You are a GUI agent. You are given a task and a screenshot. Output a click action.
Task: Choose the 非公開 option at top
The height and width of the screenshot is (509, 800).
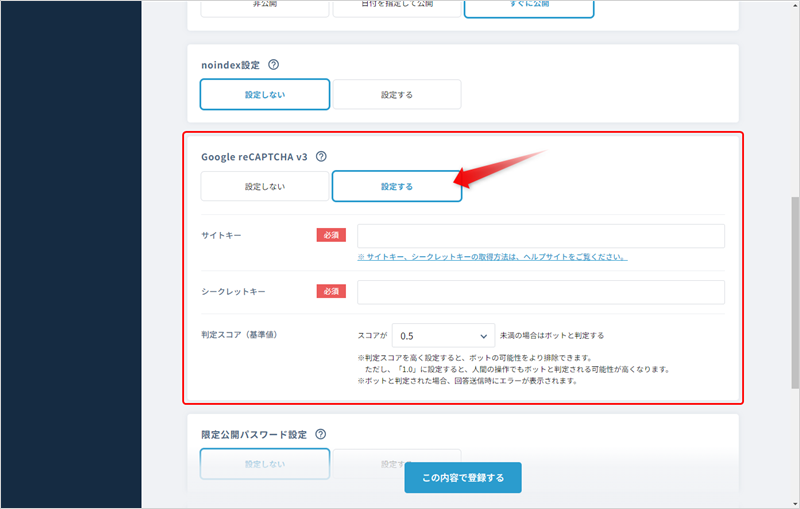point(265,7)
